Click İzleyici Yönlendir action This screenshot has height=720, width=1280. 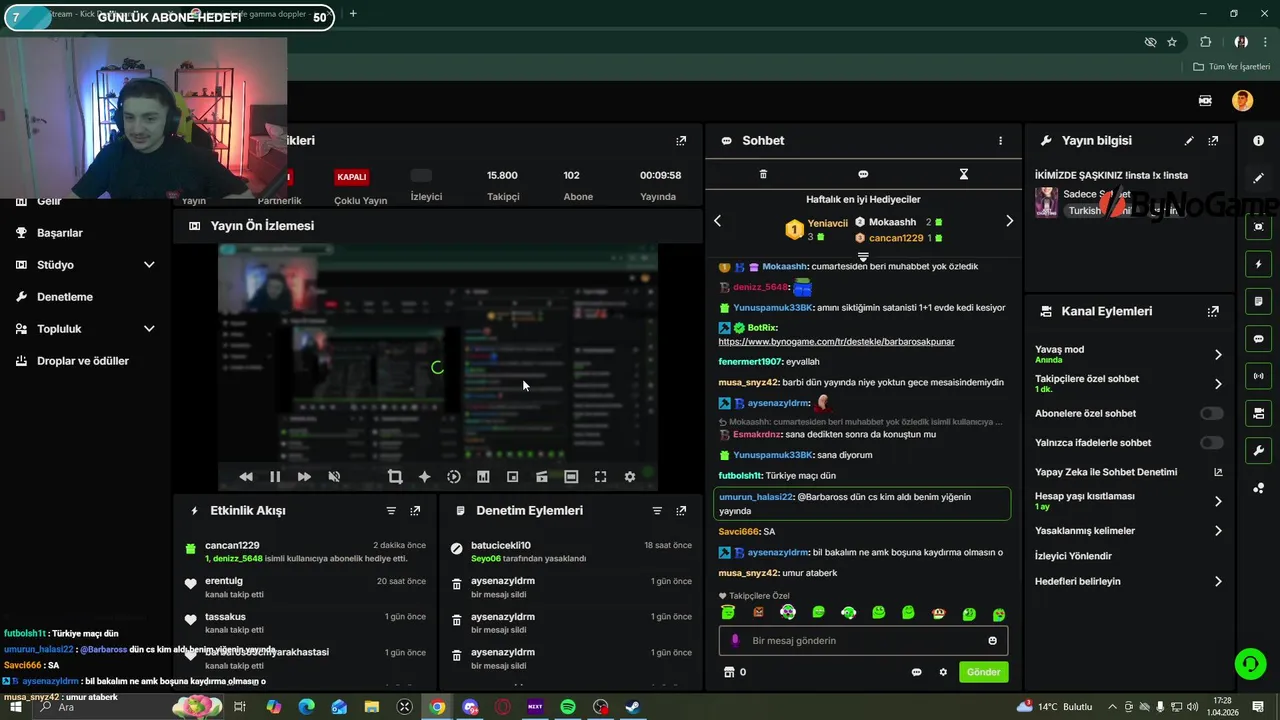point(1073,556)
